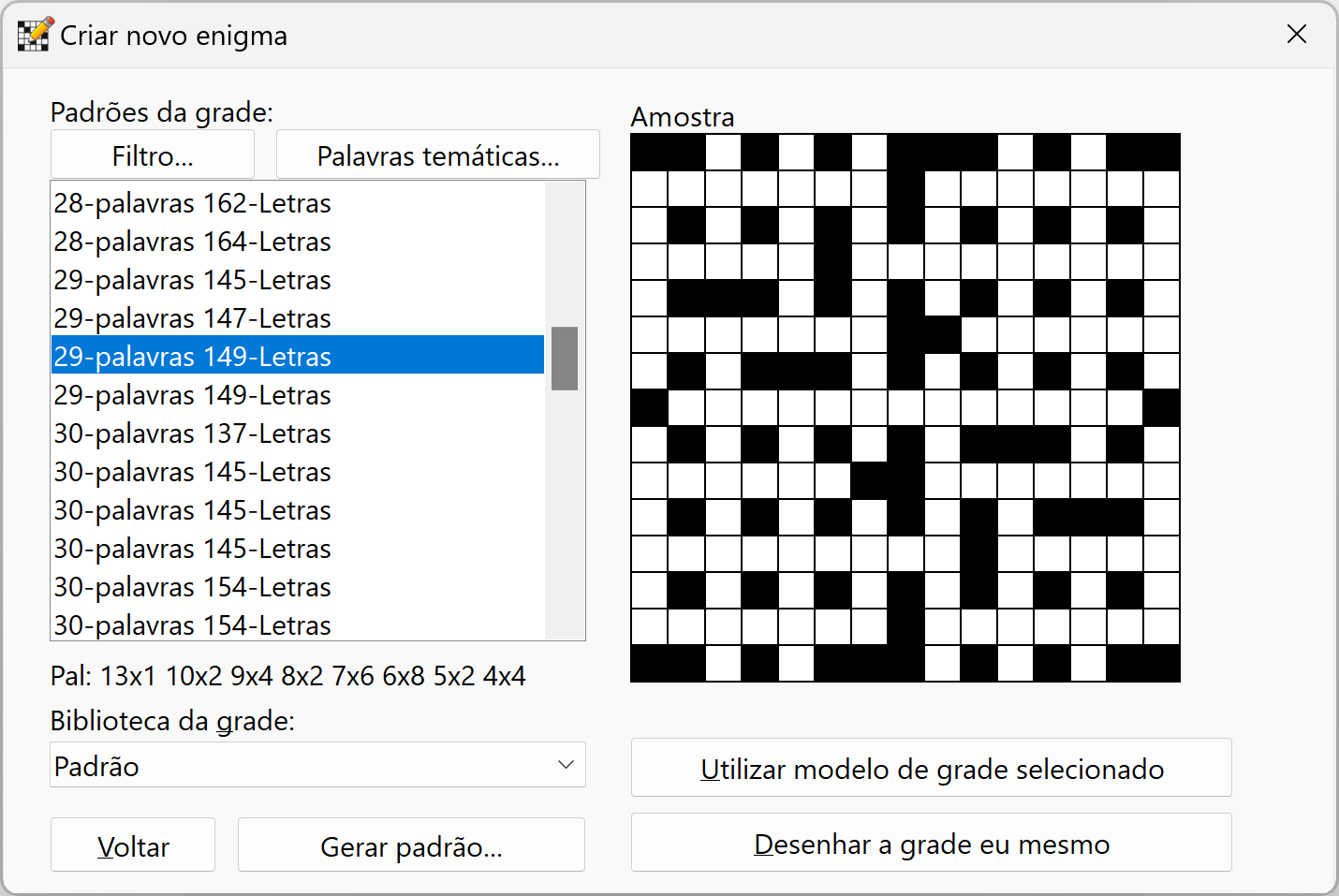Click the crossword app icon in title bar
1339x896 pixels.
(35, 35)
